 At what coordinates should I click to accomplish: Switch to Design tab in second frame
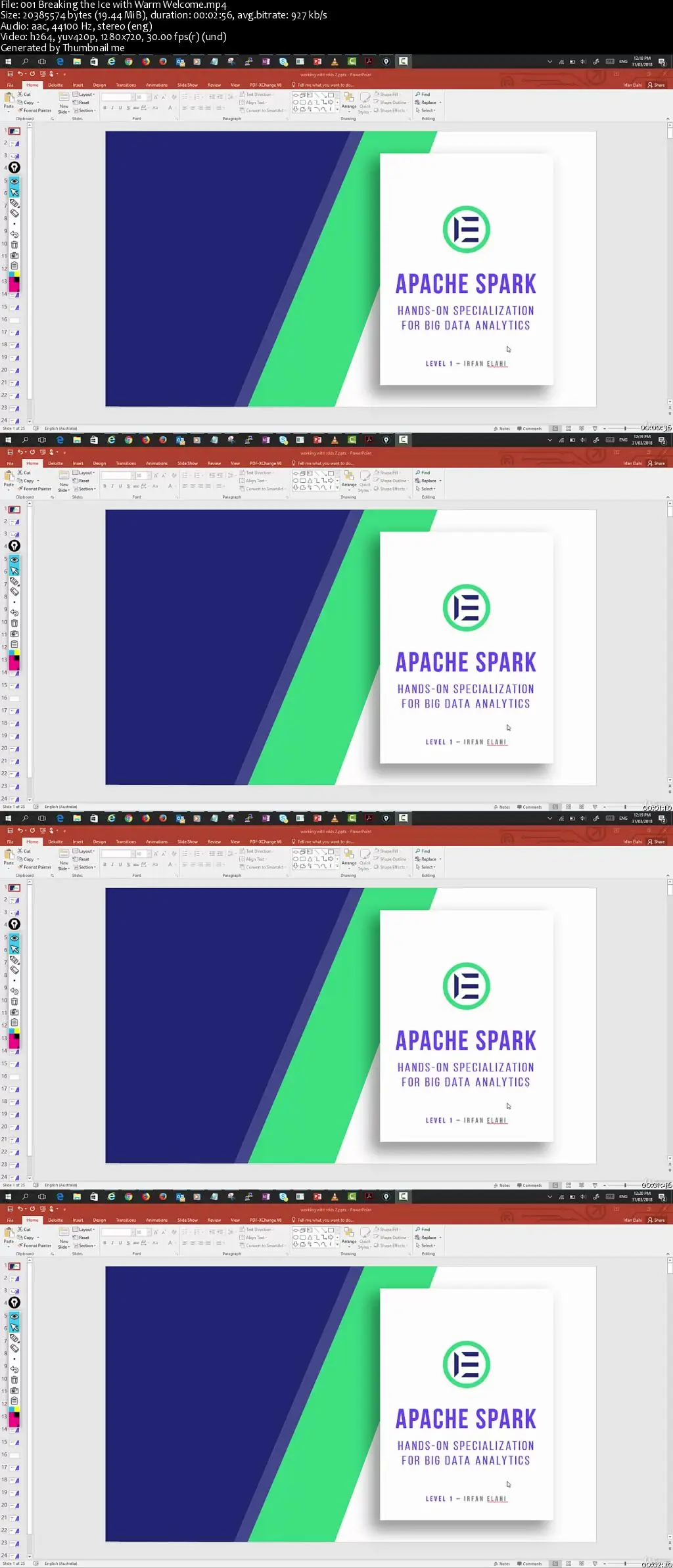coord(99,463)
